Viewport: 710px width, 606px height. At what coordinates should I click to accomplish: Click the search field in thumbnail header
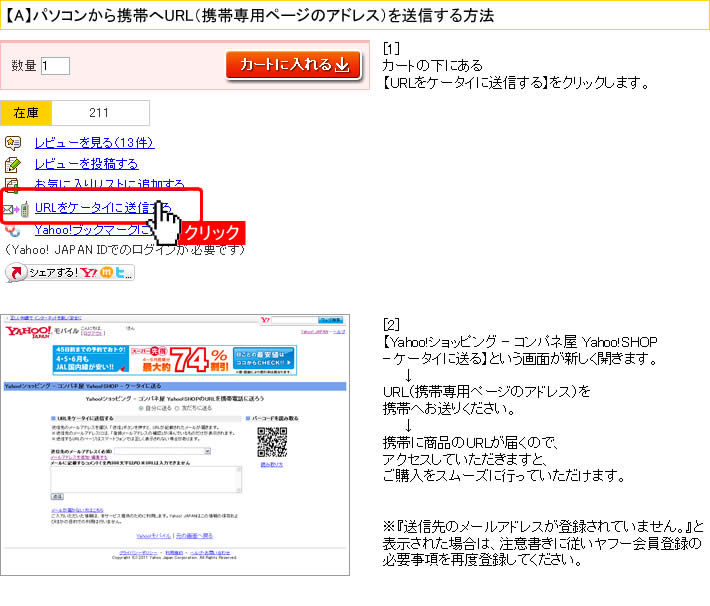click(294, 320)
